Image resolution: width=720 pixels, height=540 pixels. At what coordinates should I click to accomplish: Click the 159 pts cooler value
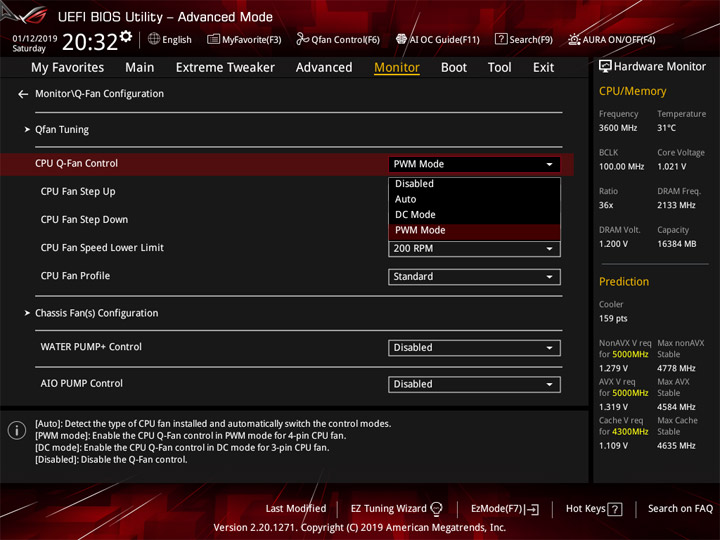coord(613,319)
